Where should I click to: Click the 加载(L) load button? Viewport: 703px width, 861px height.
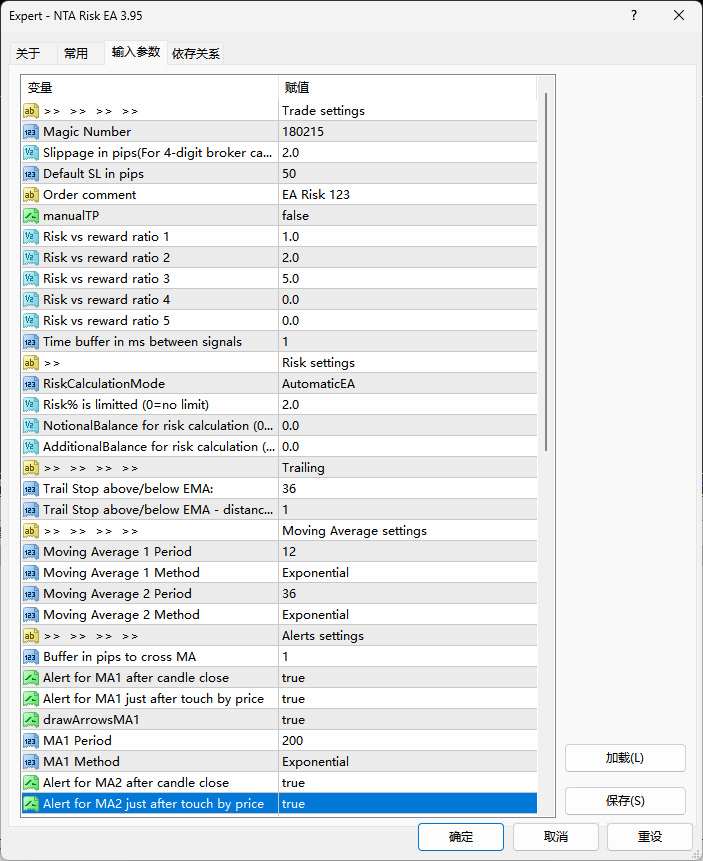pos(625,758)
